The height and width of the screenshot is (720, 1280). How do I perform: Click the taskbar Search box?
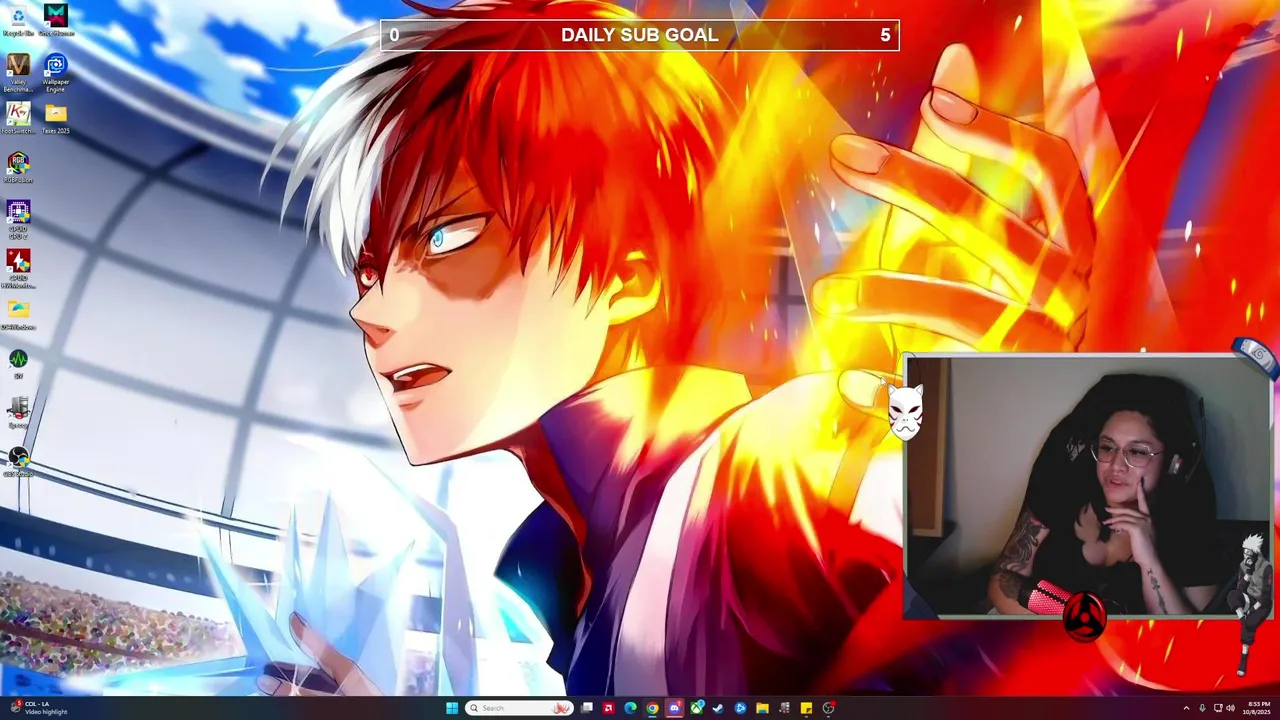click(520, 708)
